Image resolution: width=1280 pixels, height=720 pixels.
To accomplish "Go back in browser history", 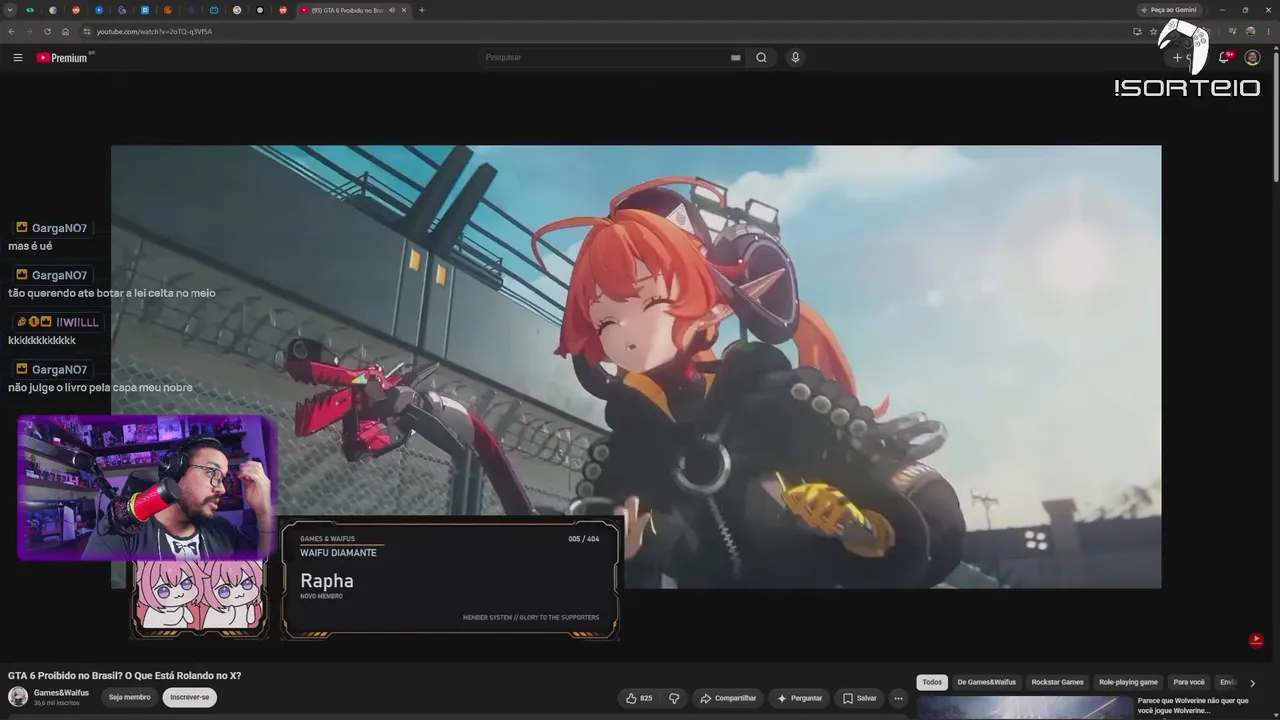I will [x=11, y=31].
